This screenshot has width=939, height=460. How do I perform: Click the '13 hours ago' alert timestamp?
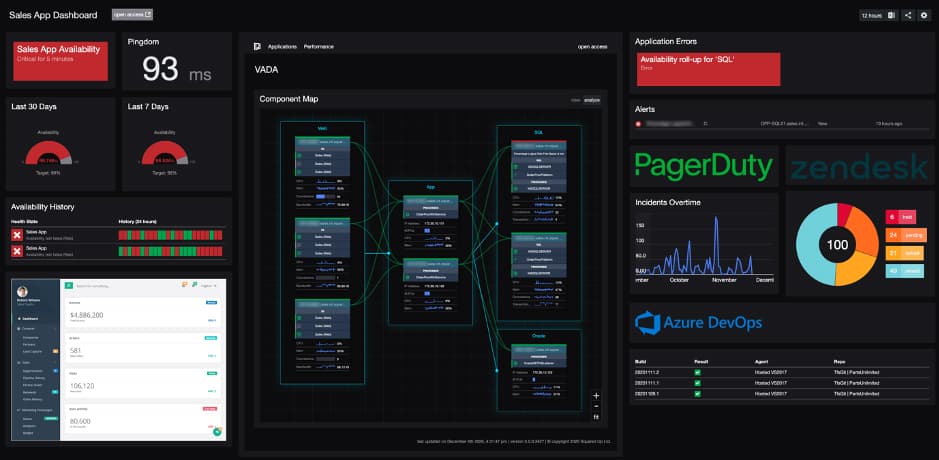[889, 124]
